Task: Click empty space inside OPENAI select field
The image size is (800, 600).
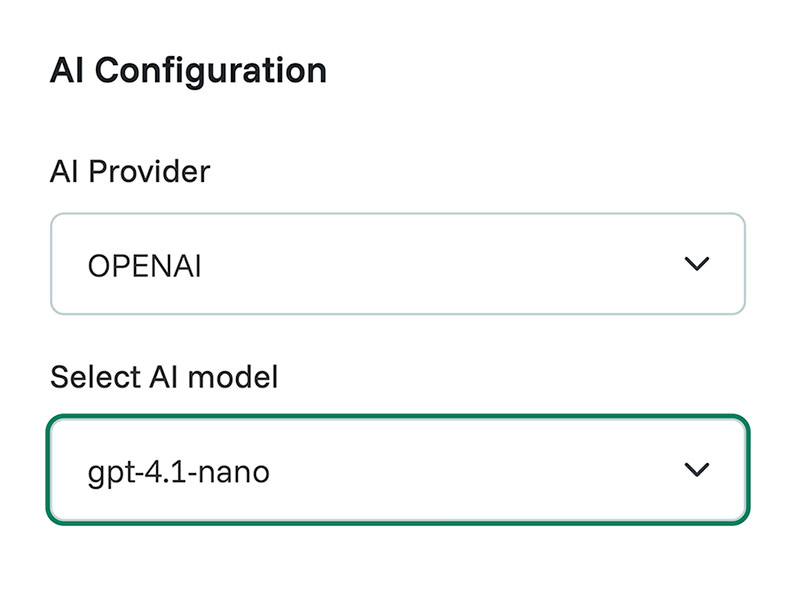Action: click(450, 265)
